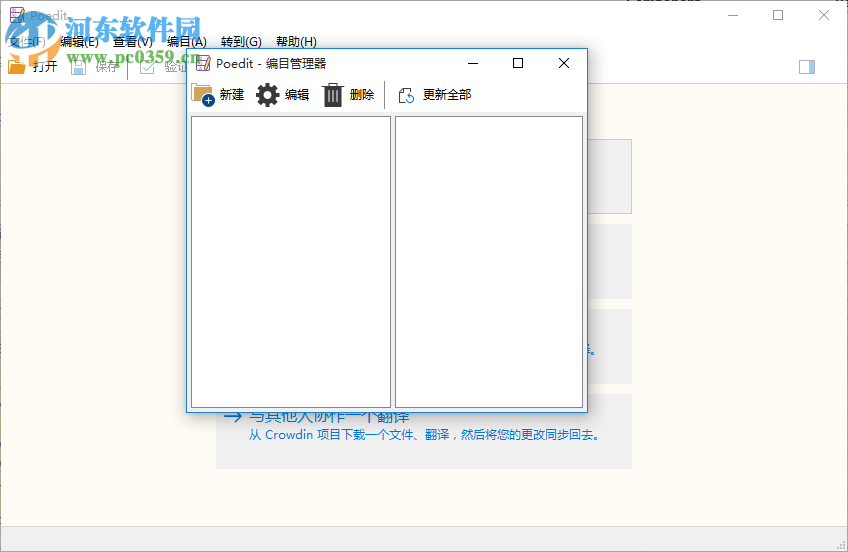
Task: Open the 帮助(H) menu
Action: [296, 42]
